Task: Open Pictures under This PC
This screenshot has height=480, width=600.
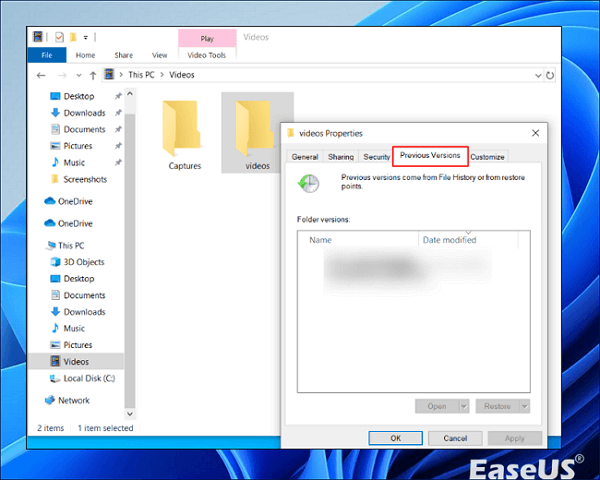Action: (78, 345)
